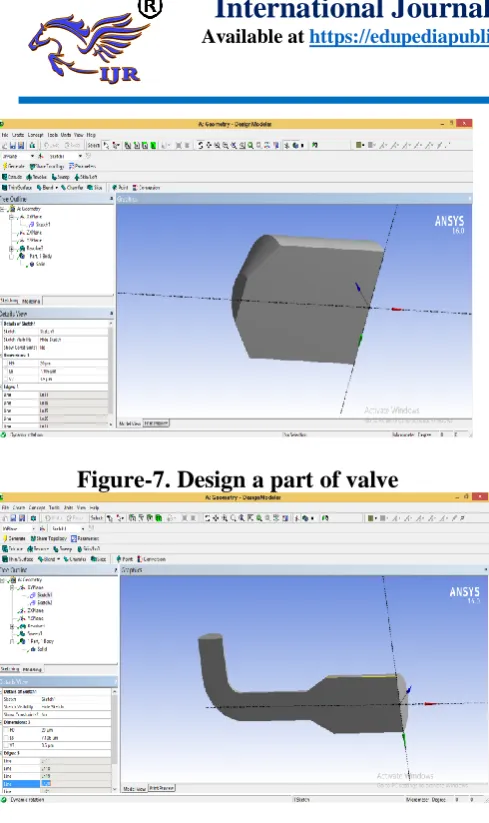Collapse XYPlane node in upper DesignModeler tree
The height and width of the screenshot is (823, 489).
(11, 217)
